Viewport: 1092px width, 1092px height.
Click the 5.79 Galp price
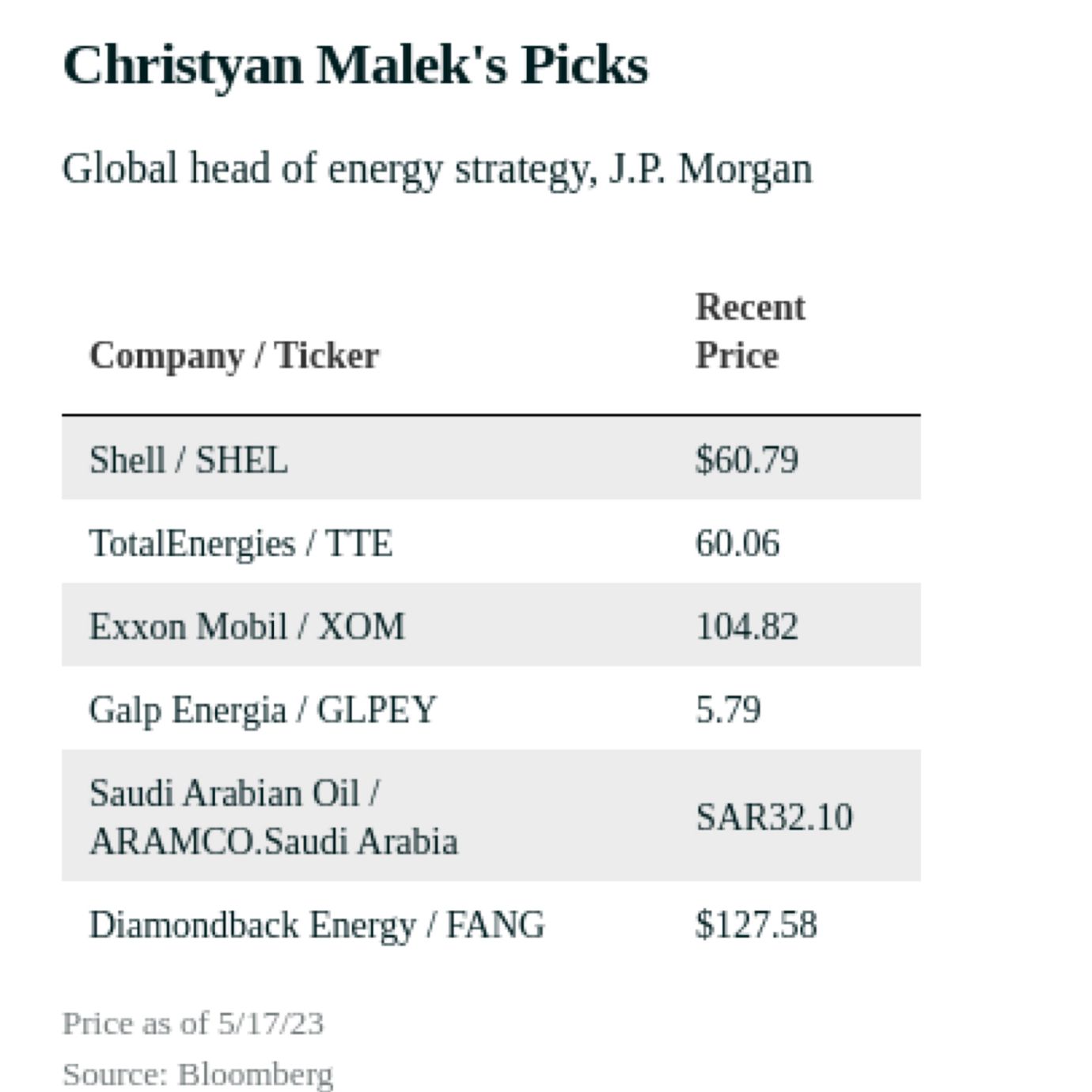coord(728,710)
